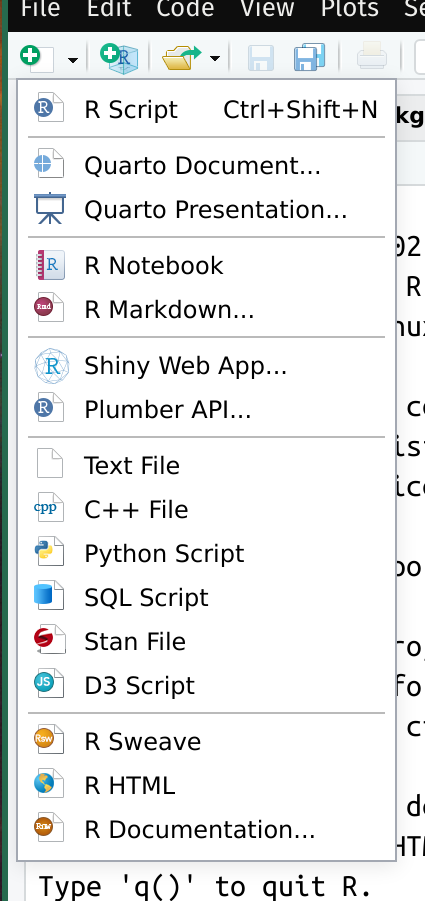Click the New File plus icon

[x=37, y=58]
